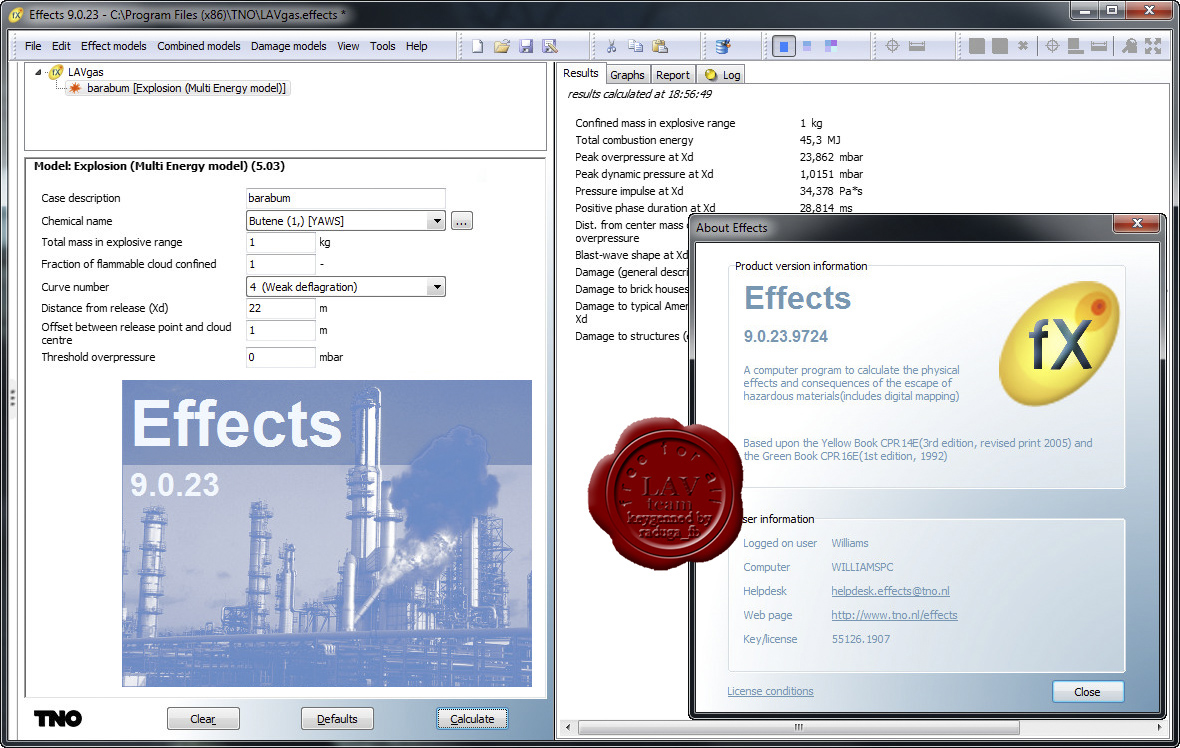Click the grey layer-stack toolbar icon

pyautogui.click(x=1075, y=47)
